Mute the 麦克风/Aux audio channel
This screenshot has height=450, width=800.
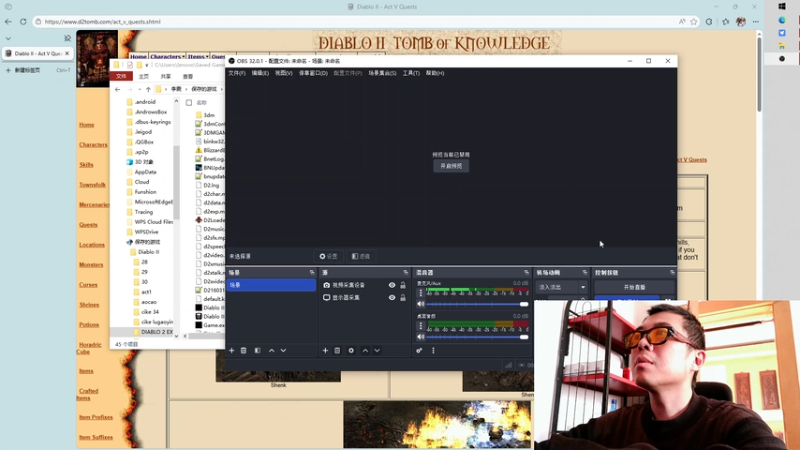421,304
